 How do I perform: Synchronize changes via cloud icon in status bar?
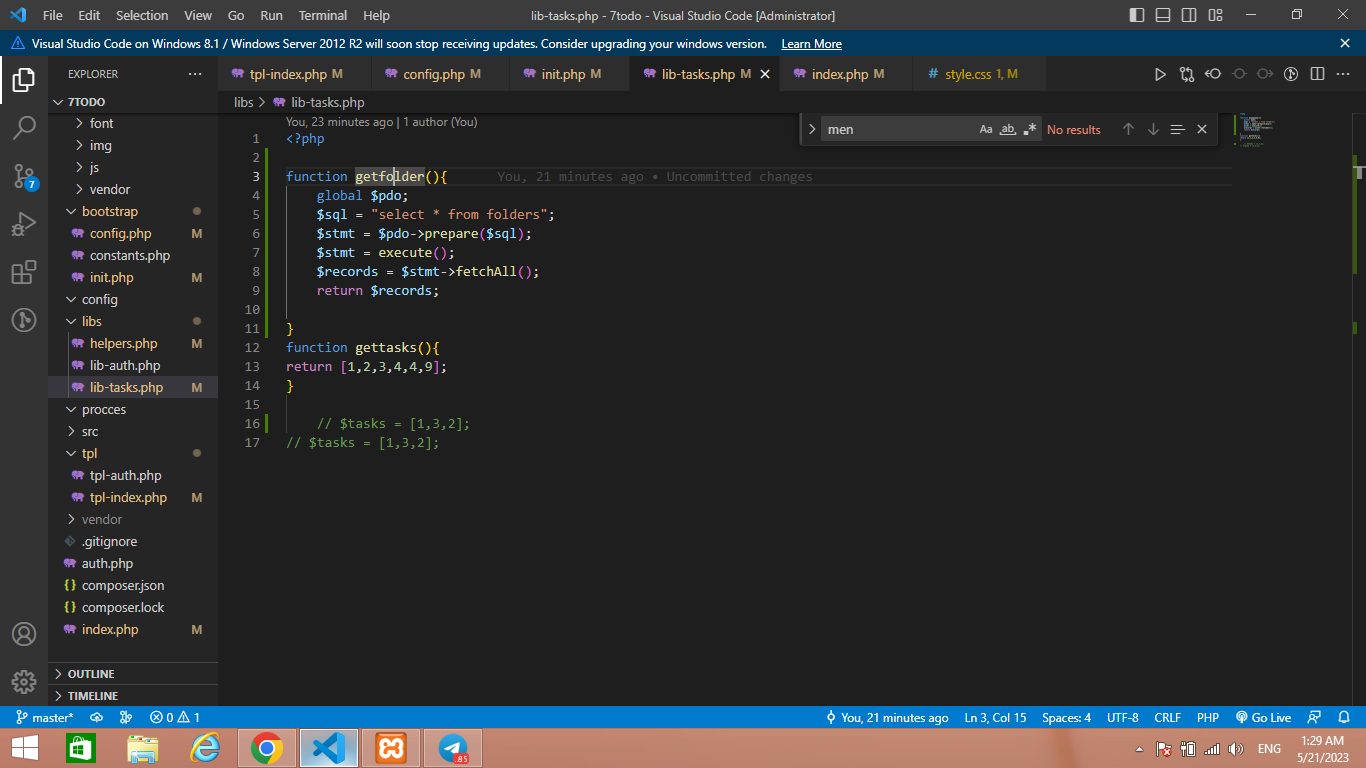pyautogui.click(x=97, y=718)
